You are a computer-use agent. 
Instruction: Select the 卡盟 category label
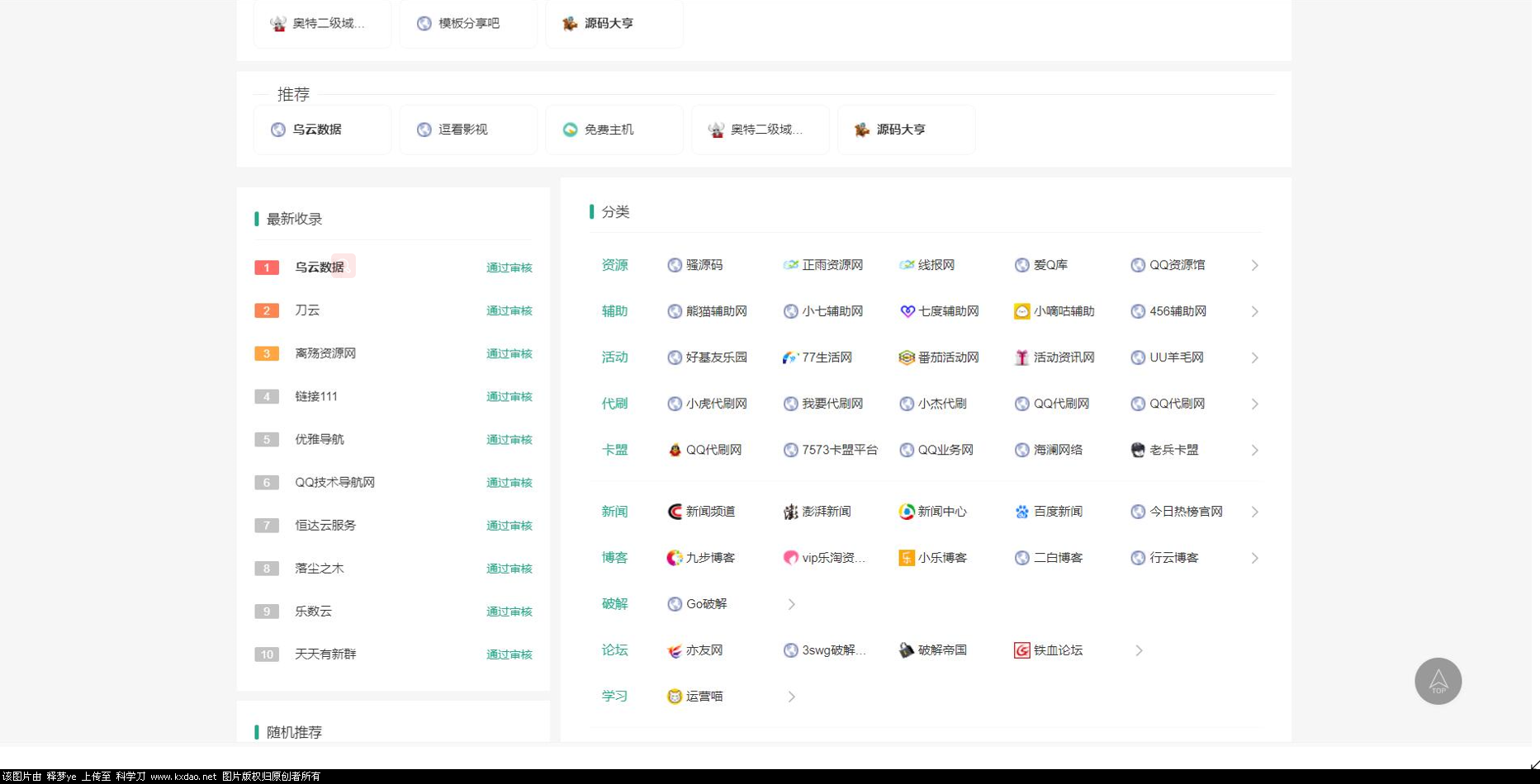pyautogui.click(x=614, y=450)
